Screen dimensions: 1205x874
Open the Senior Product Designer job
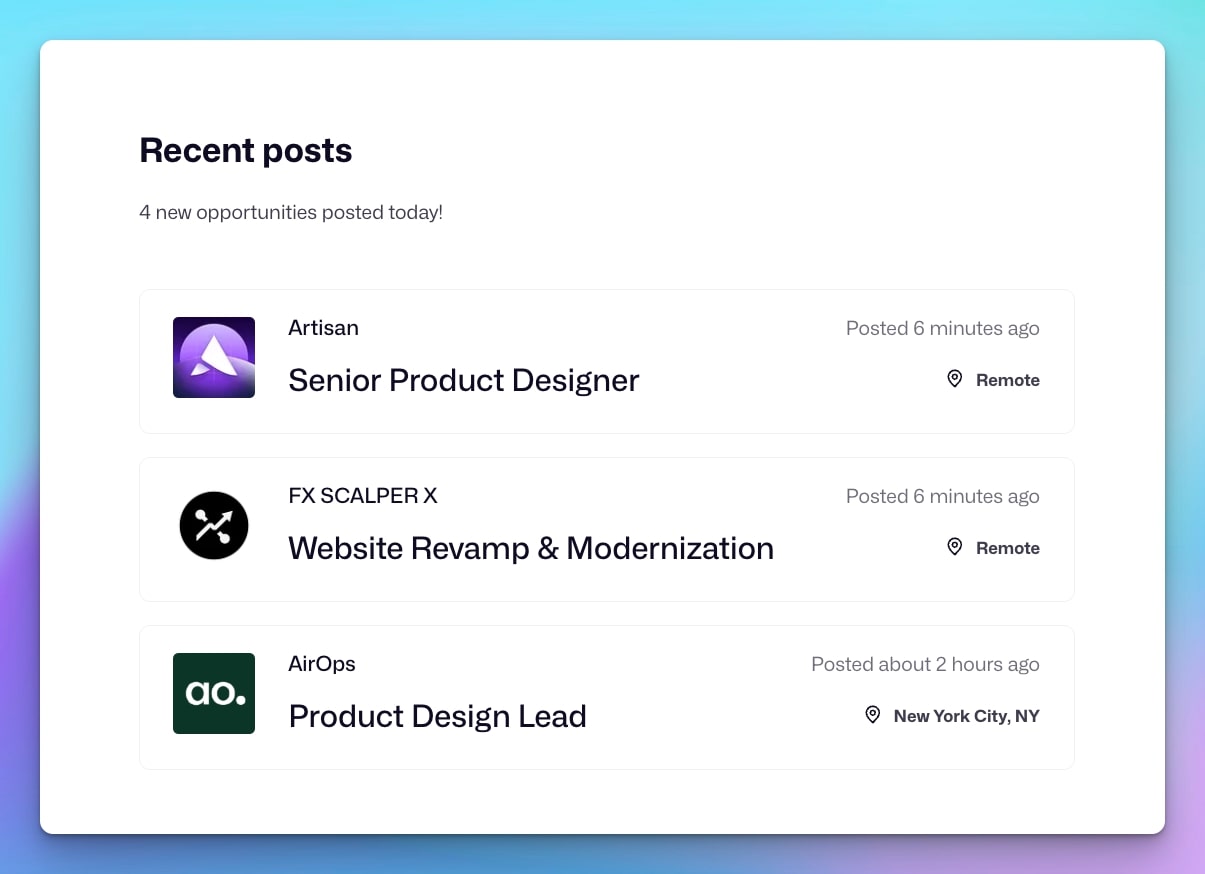point(463,380)
